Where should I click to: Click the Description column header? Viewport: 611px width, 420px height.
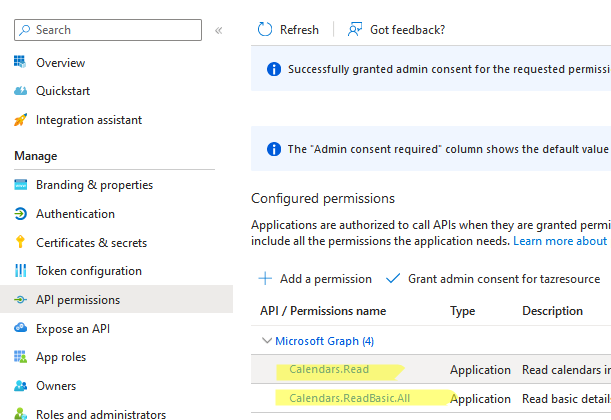553,311
